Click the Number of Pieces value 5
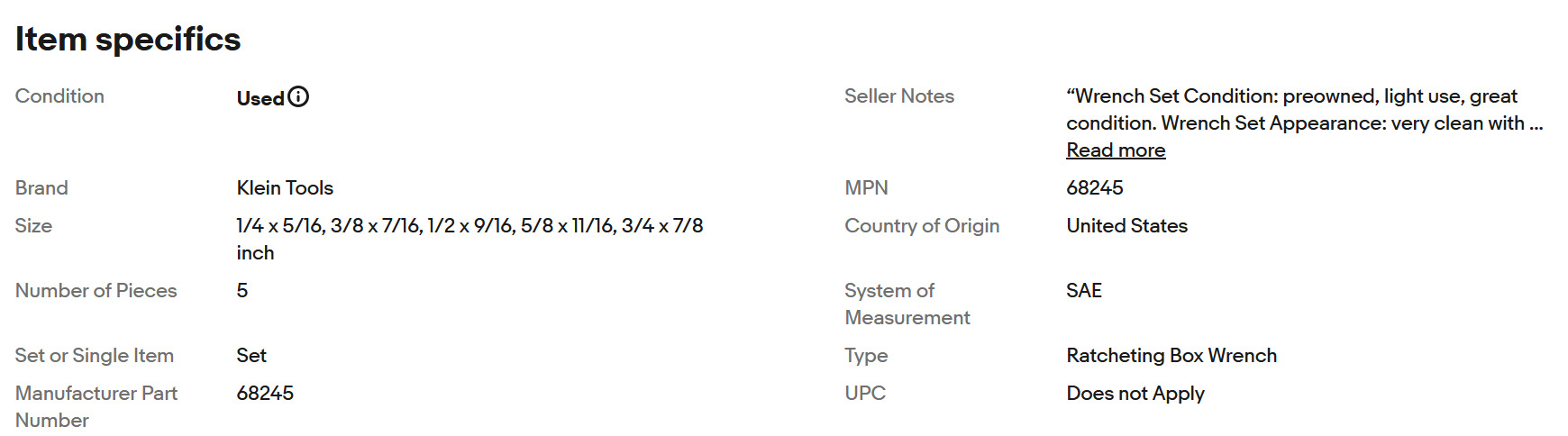Viewport: 1568px width, 436px height. tap(242, 291)
